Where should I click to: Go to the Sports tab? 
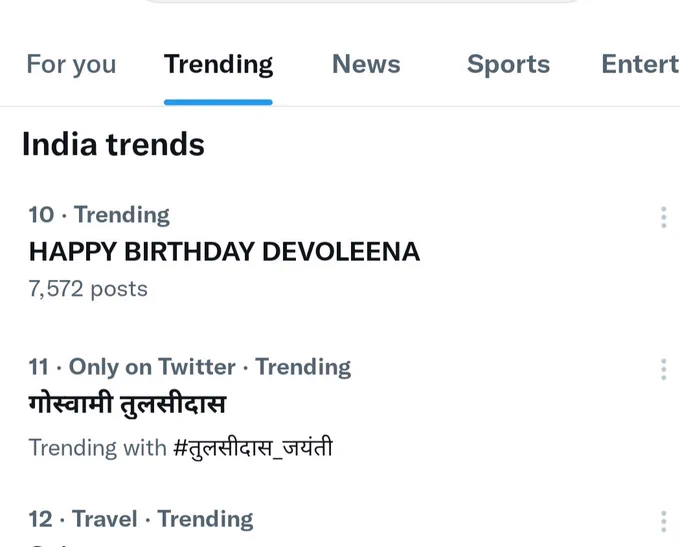click(x=508, y=64)
